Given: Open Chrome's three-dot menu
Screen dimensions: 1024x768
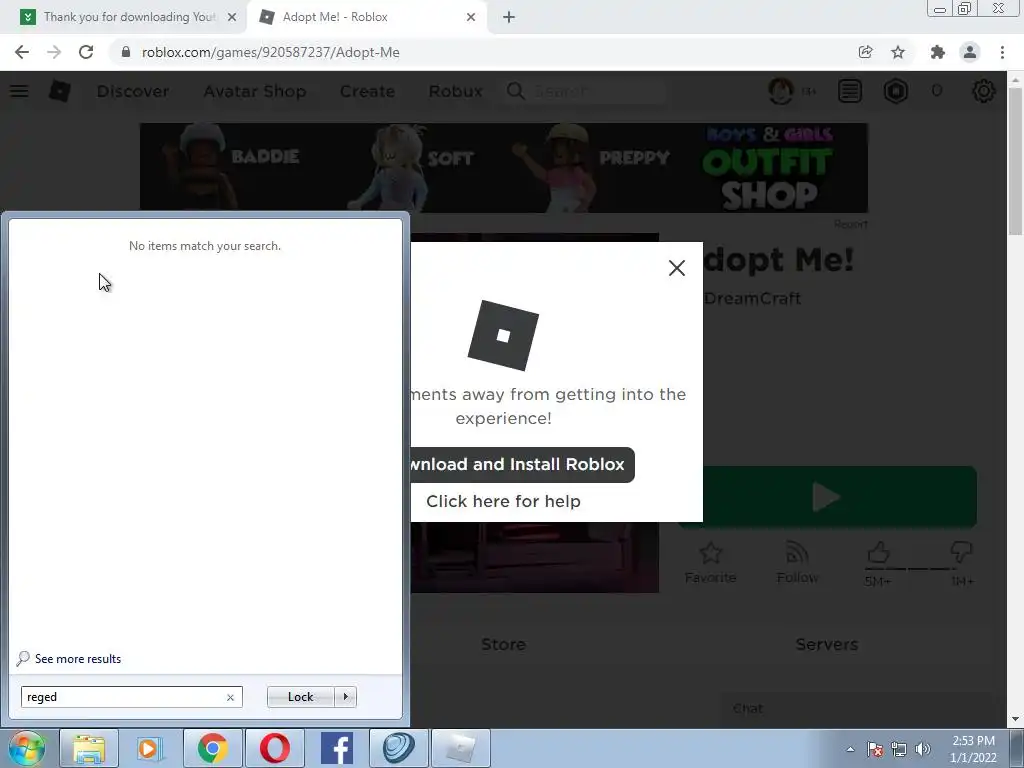Looking at the screenshot, I should pyautogui.click(x=1002, y=52).
